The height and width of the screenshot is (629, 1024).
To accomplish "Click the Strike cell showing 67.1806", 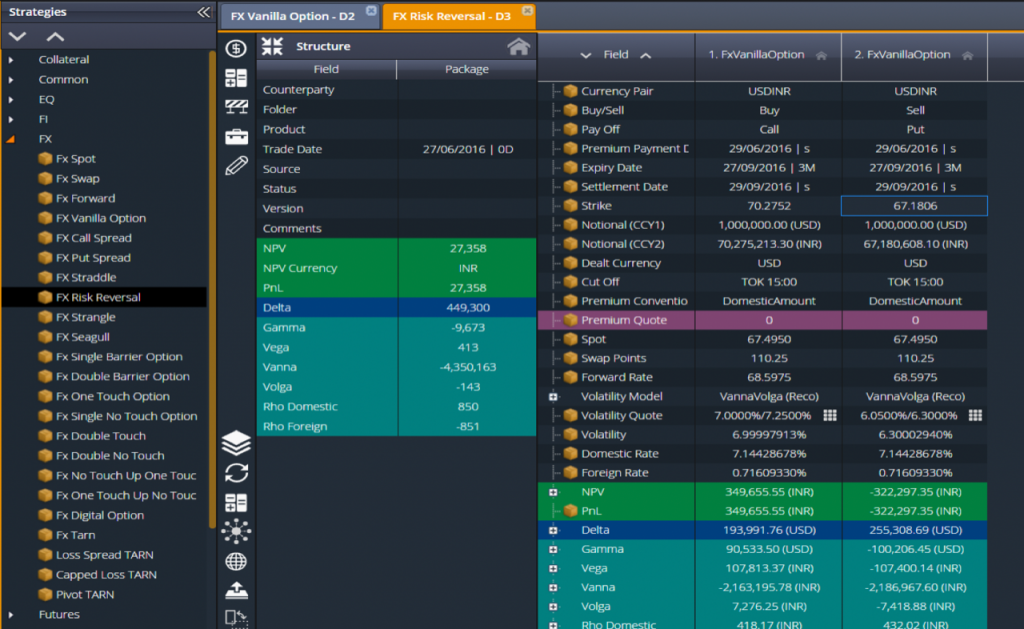I will pyautogui.click(x=914, y=206).
